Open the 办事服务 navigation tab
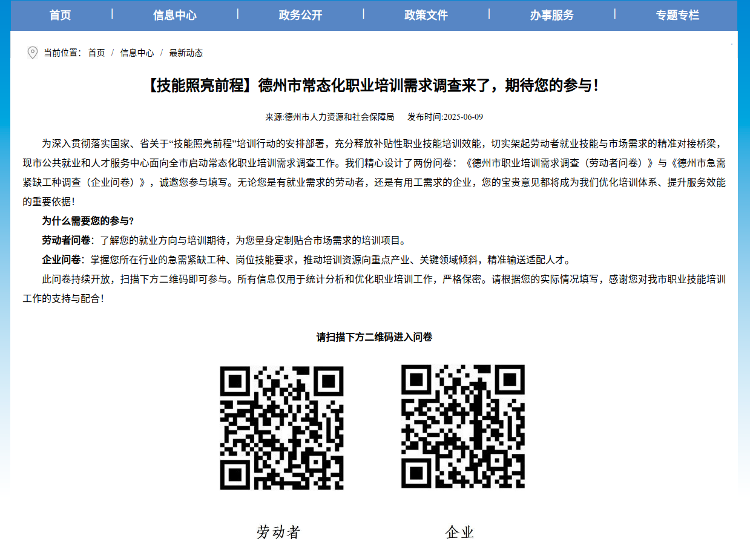Screen dimensions: 750x544 click(x=552, y=15)
